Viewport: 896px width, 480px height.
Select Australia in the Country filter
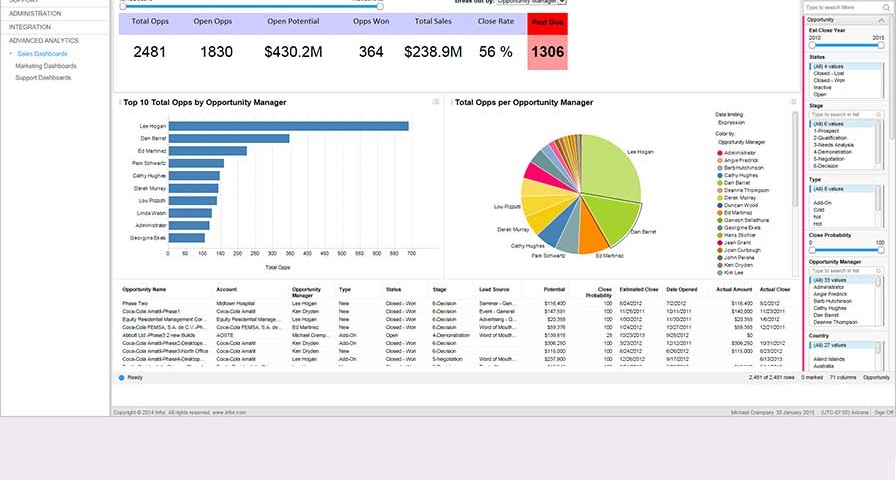(823, 366)
